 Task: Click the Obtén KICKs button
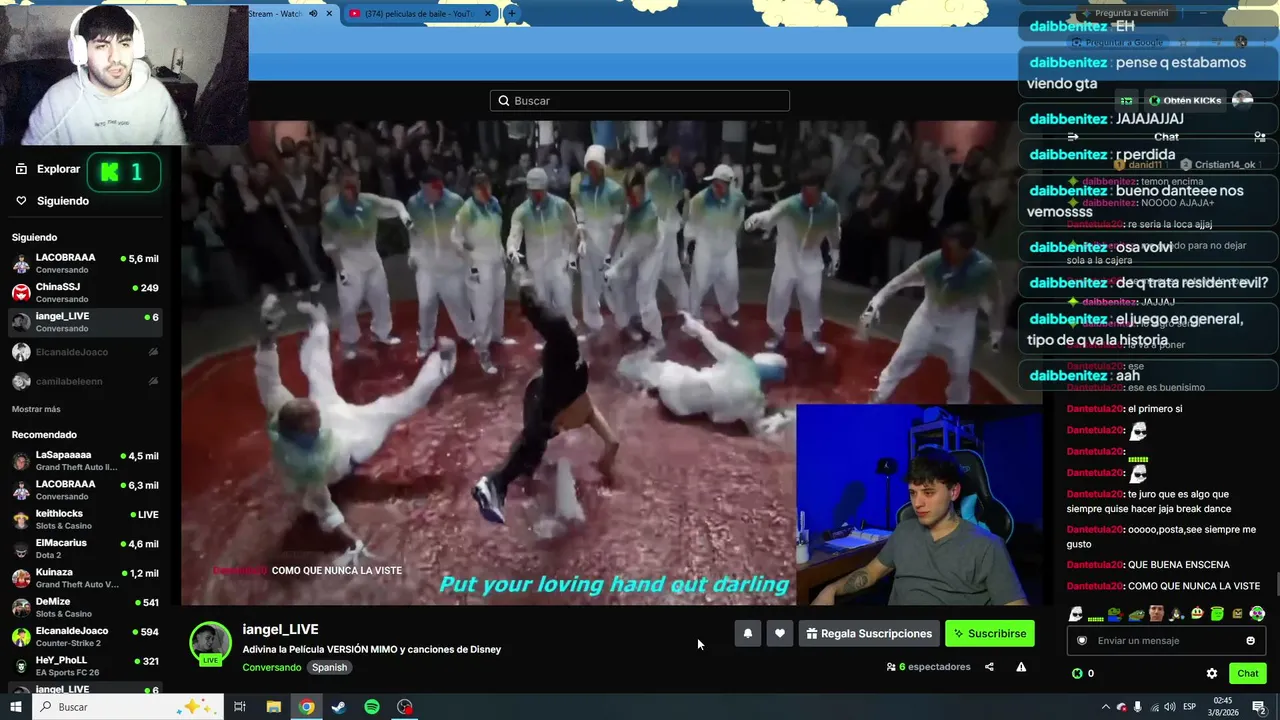click(1185, 100)
